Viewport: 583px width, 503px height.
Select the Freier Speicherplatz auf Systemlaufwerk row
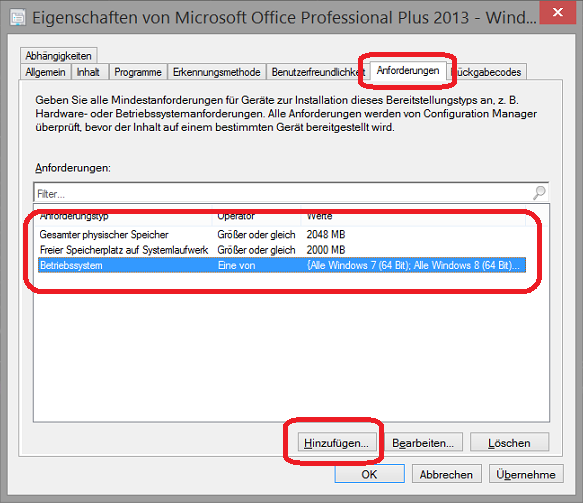(x=282, y=250)
